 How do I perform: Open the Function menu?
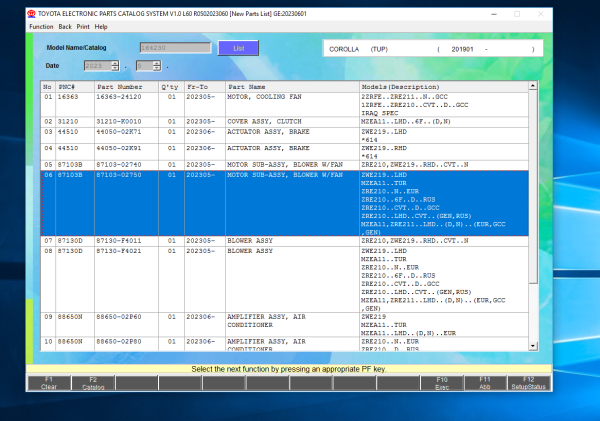pos(41,26)
